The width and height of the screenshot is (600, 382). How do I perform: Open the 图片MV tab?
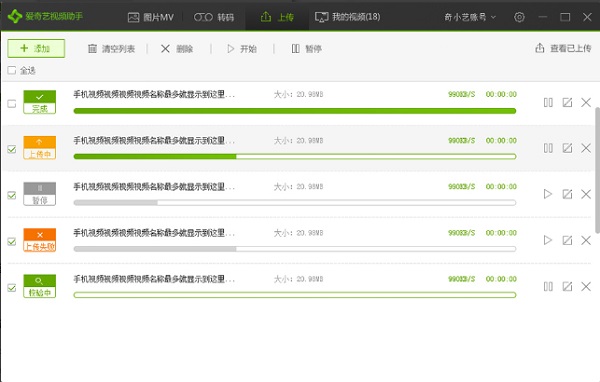pyautogui.click(x=150, y=17)
